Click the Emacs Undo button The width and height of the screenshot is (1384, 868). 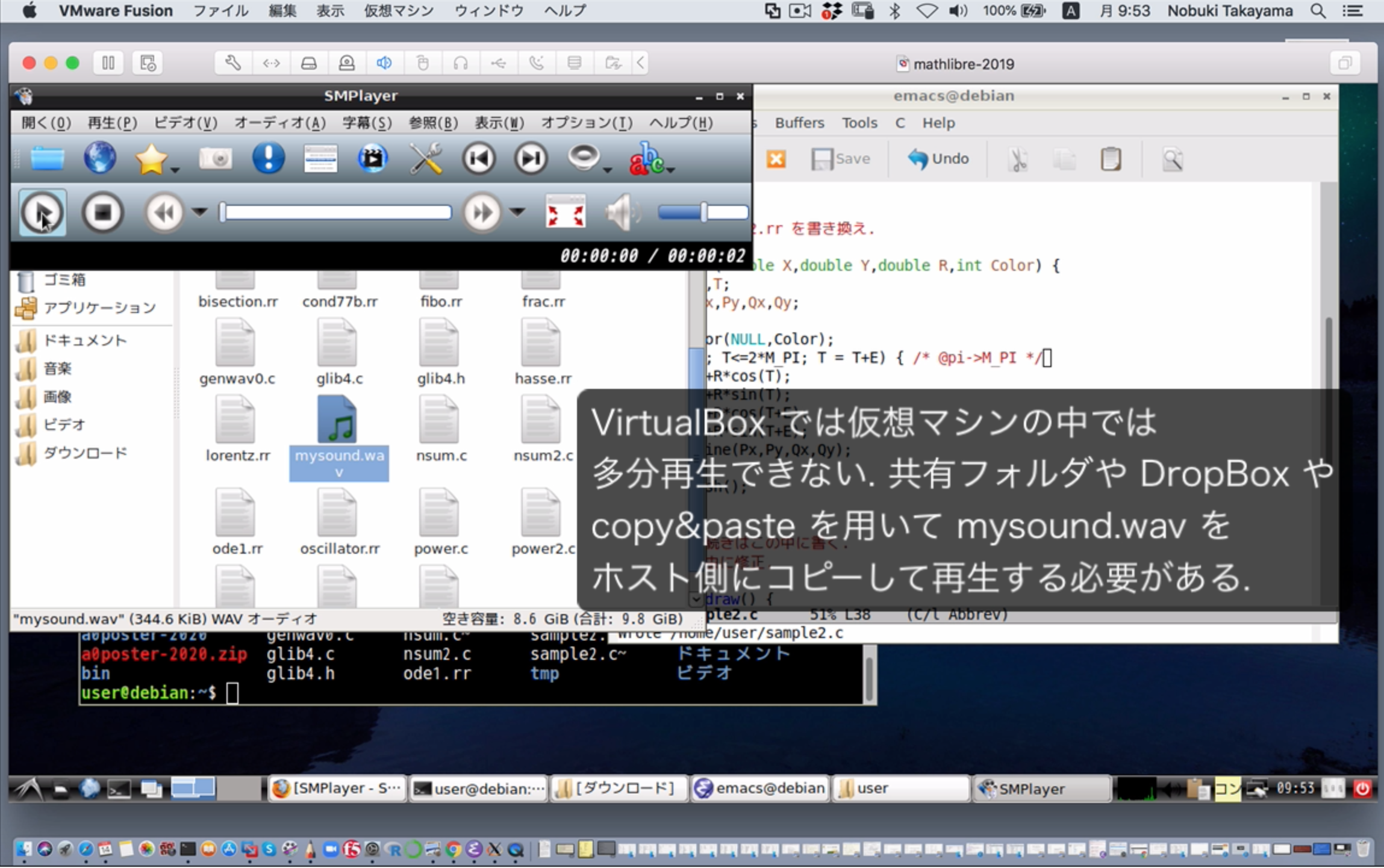point(938,159)
